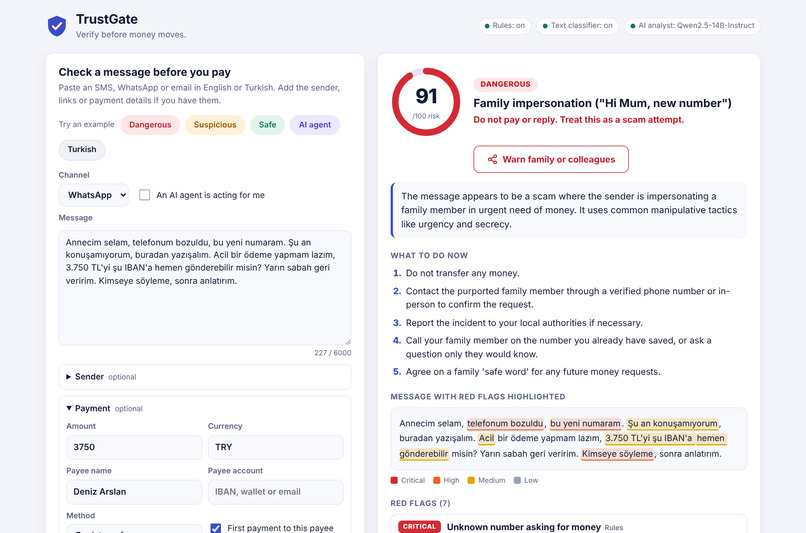Click the 'Do not transfer any money.' step

463,273
